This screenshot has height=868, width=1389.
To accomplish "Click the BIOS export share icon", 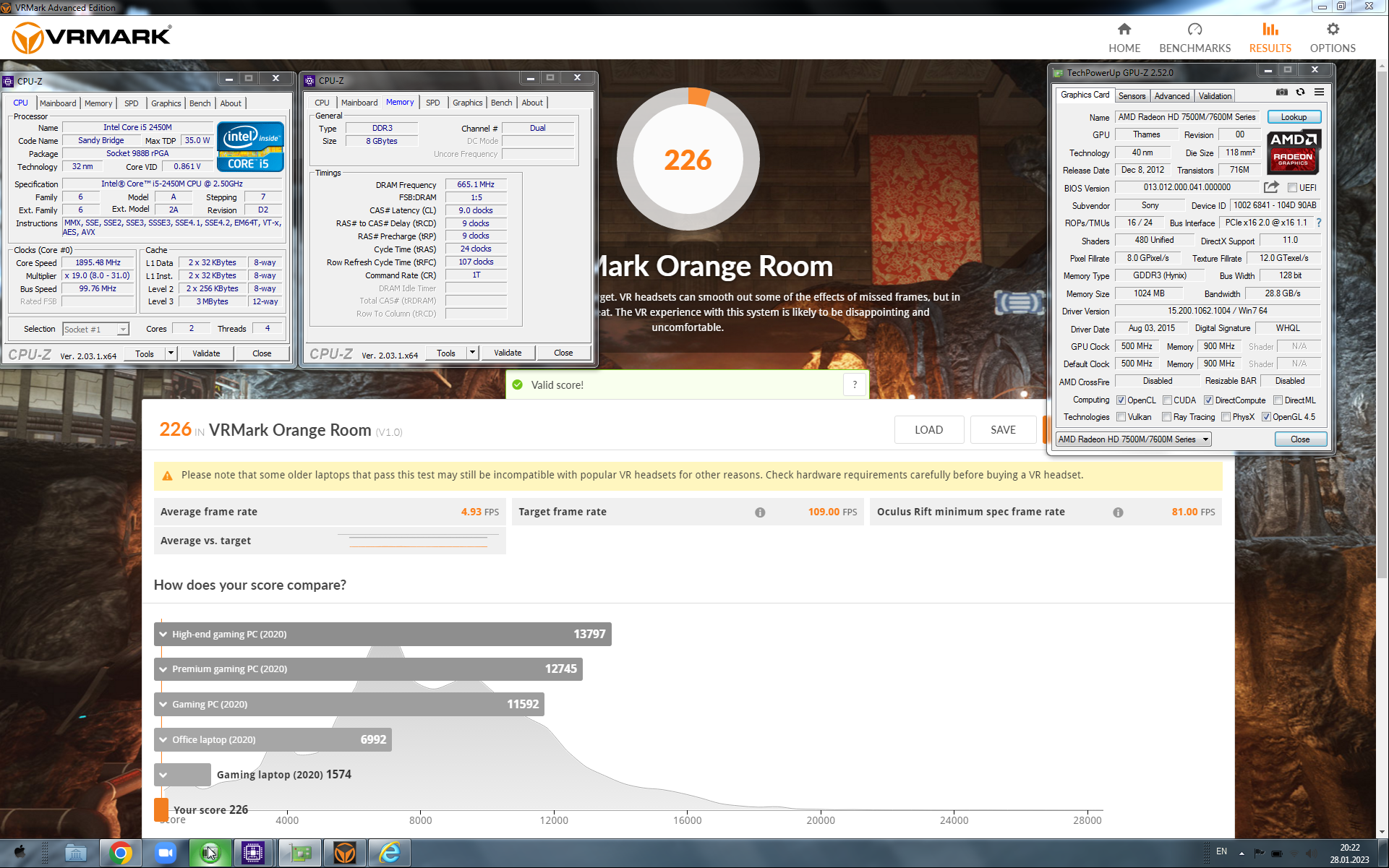I will 1271,187.
